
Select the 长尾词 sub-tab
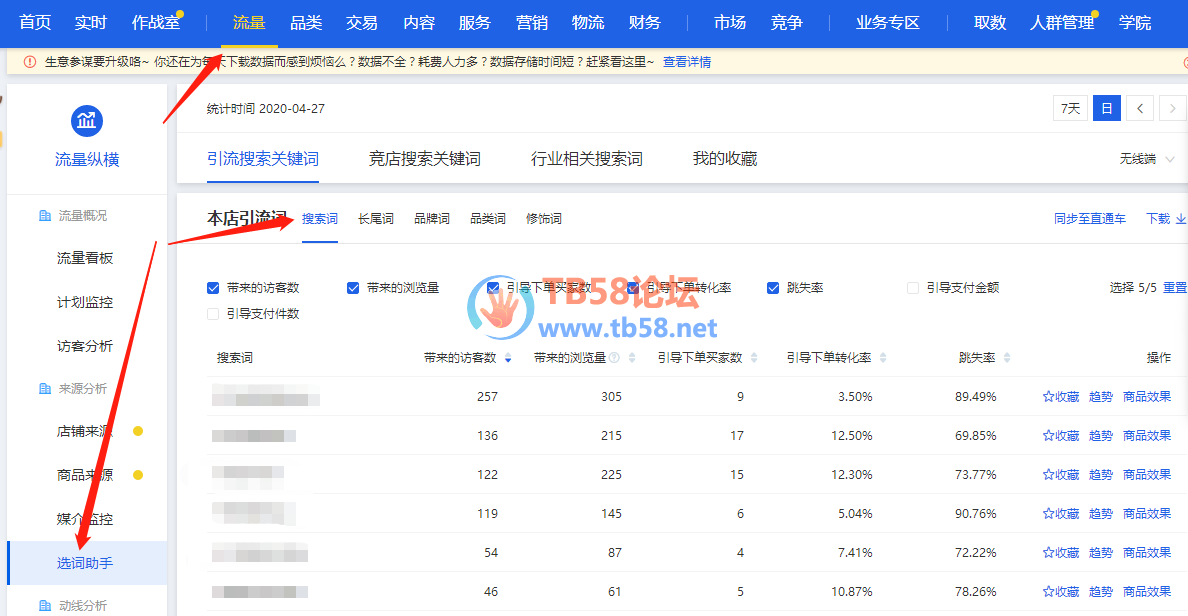point(376,219)
